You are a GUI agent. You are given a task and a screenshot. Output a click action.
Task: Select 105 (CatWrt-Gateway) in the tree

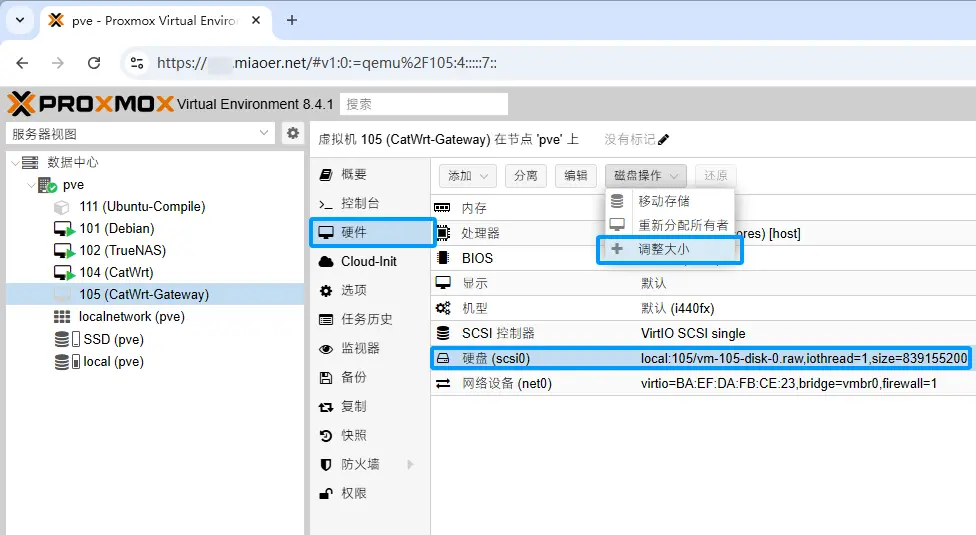(155, 294)
